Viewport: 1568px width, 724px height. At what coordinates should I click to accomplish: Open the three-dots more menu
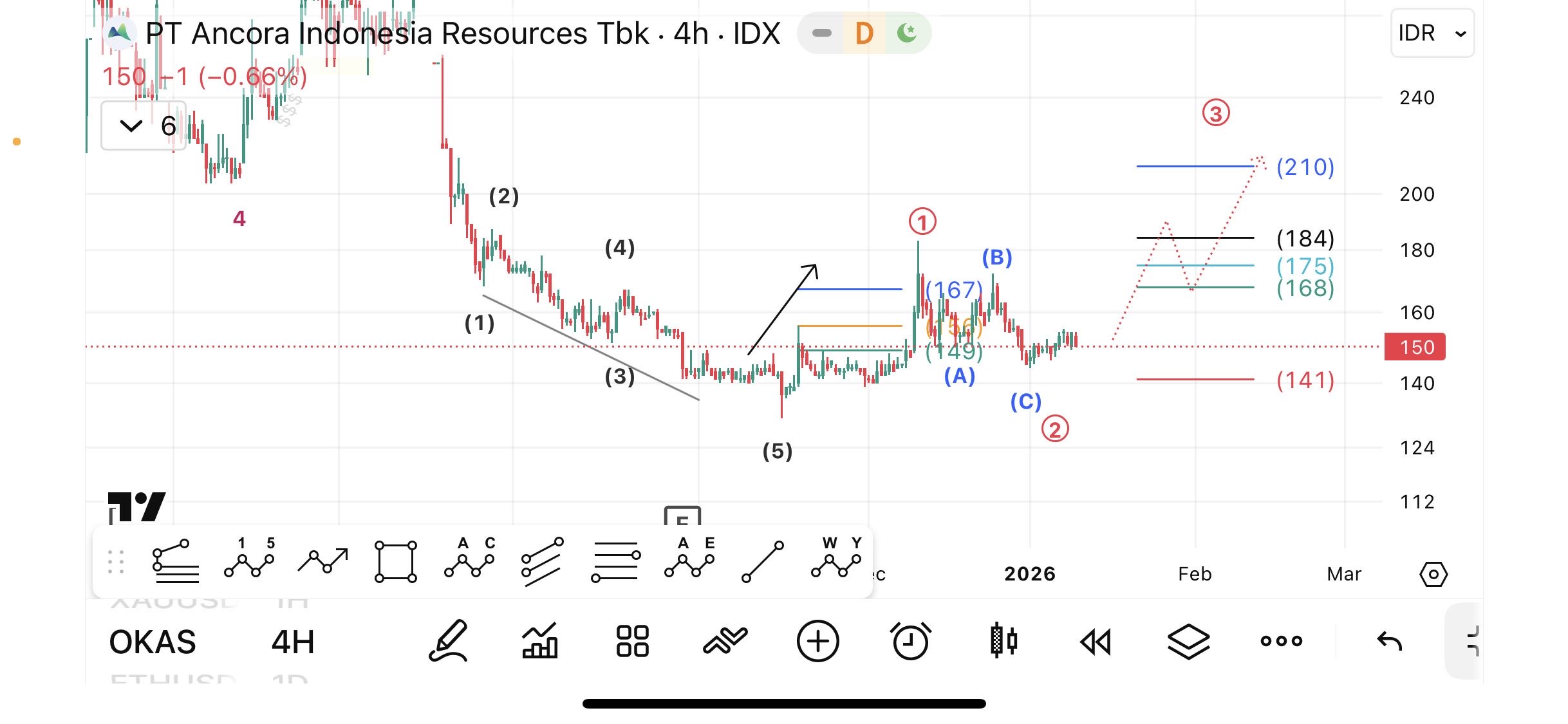[x=1281, y=641]
